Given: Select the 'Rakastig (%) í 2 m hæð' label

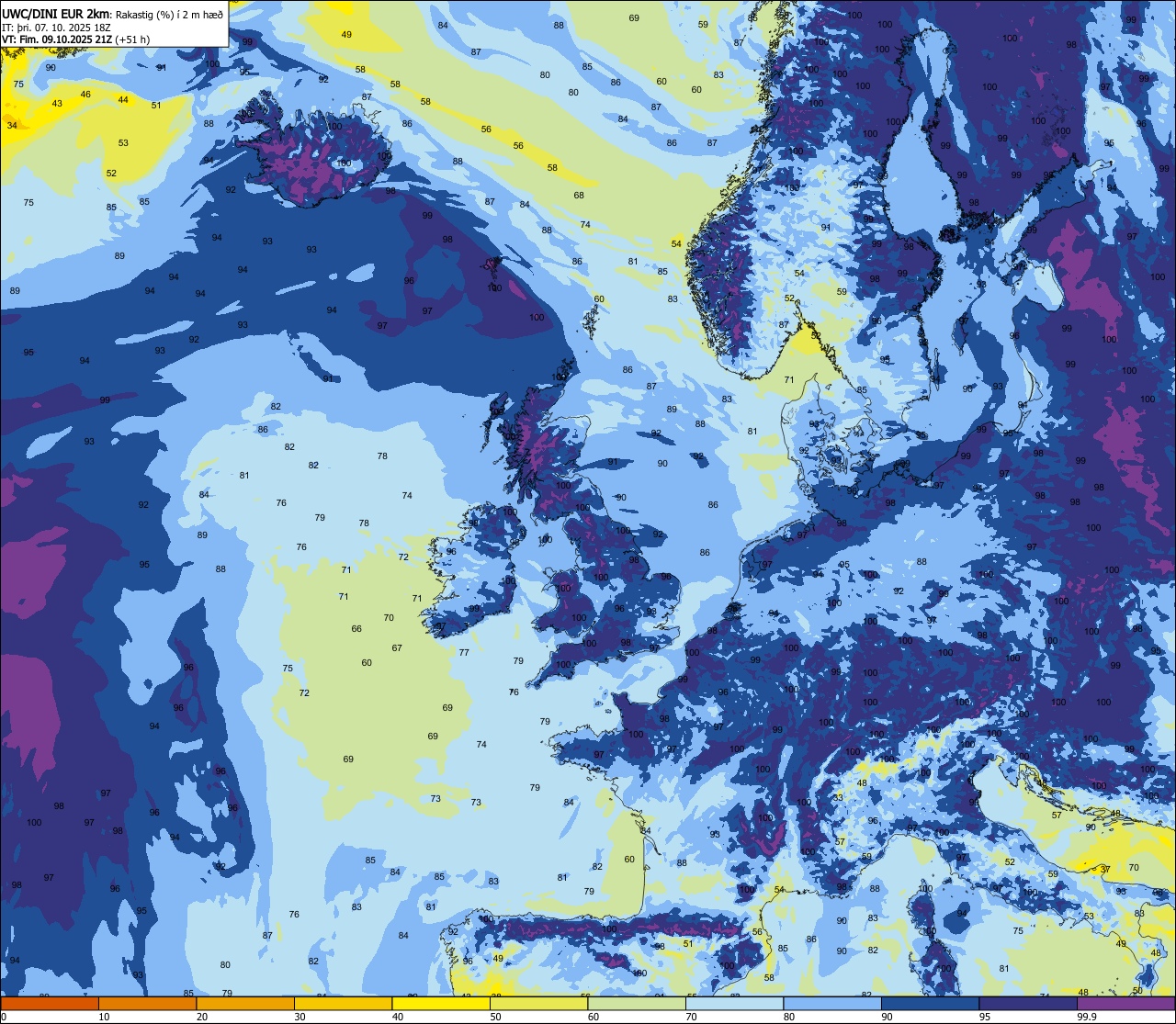Looking at the screenshot, I should pyautogui.click(x=169, y=15).
